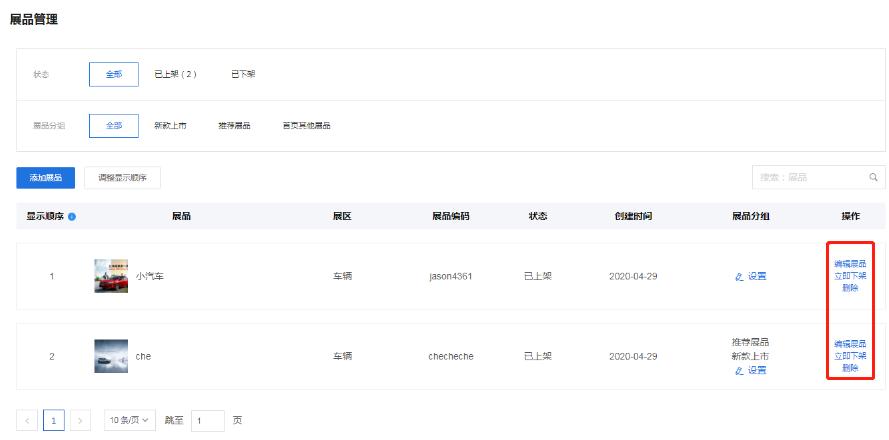The height and width of the screenshot is (440, 889).
Task: Go to the next page arrow
Action: pyautogui.click(x=80, y=421)
